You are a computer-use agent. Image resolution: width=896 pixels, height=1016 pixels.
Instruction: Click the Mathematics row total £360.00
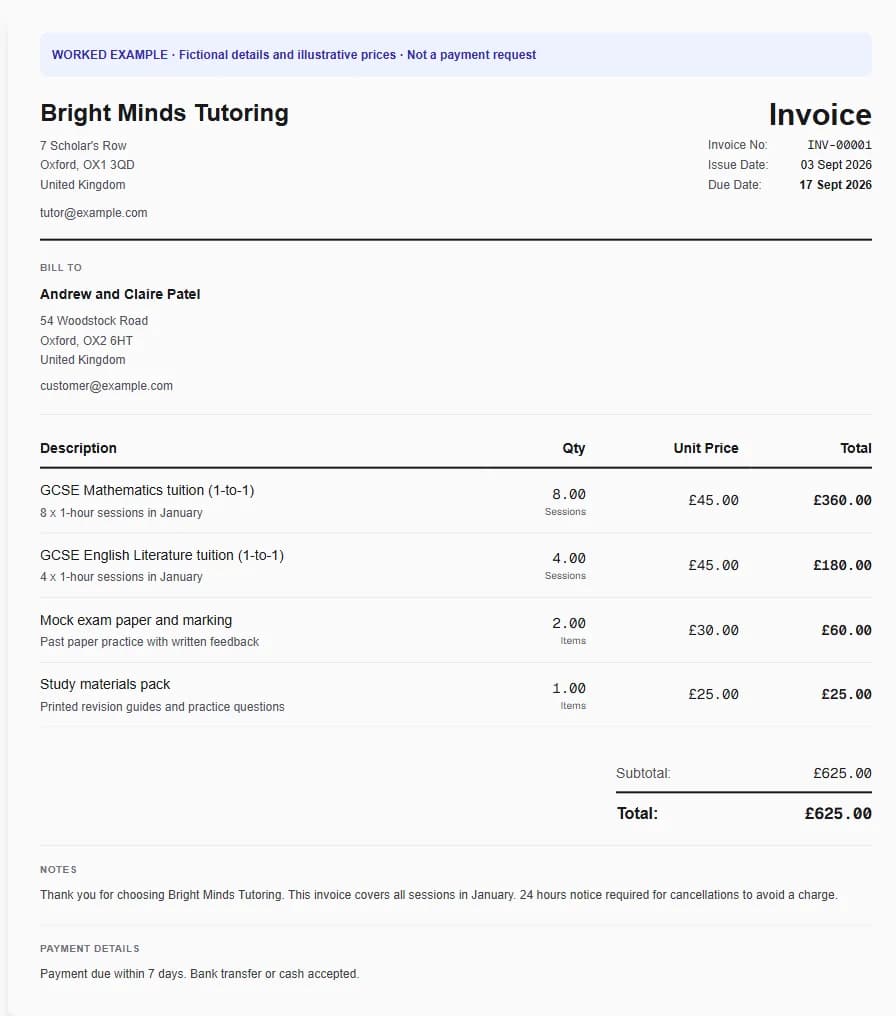[843, 500]
